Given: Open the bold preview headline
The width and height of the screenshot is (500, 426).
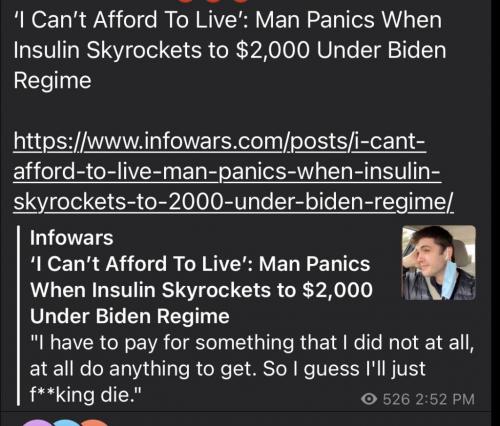Looking at the screenshot, I should pyautogui.click(x=201, y=290).
